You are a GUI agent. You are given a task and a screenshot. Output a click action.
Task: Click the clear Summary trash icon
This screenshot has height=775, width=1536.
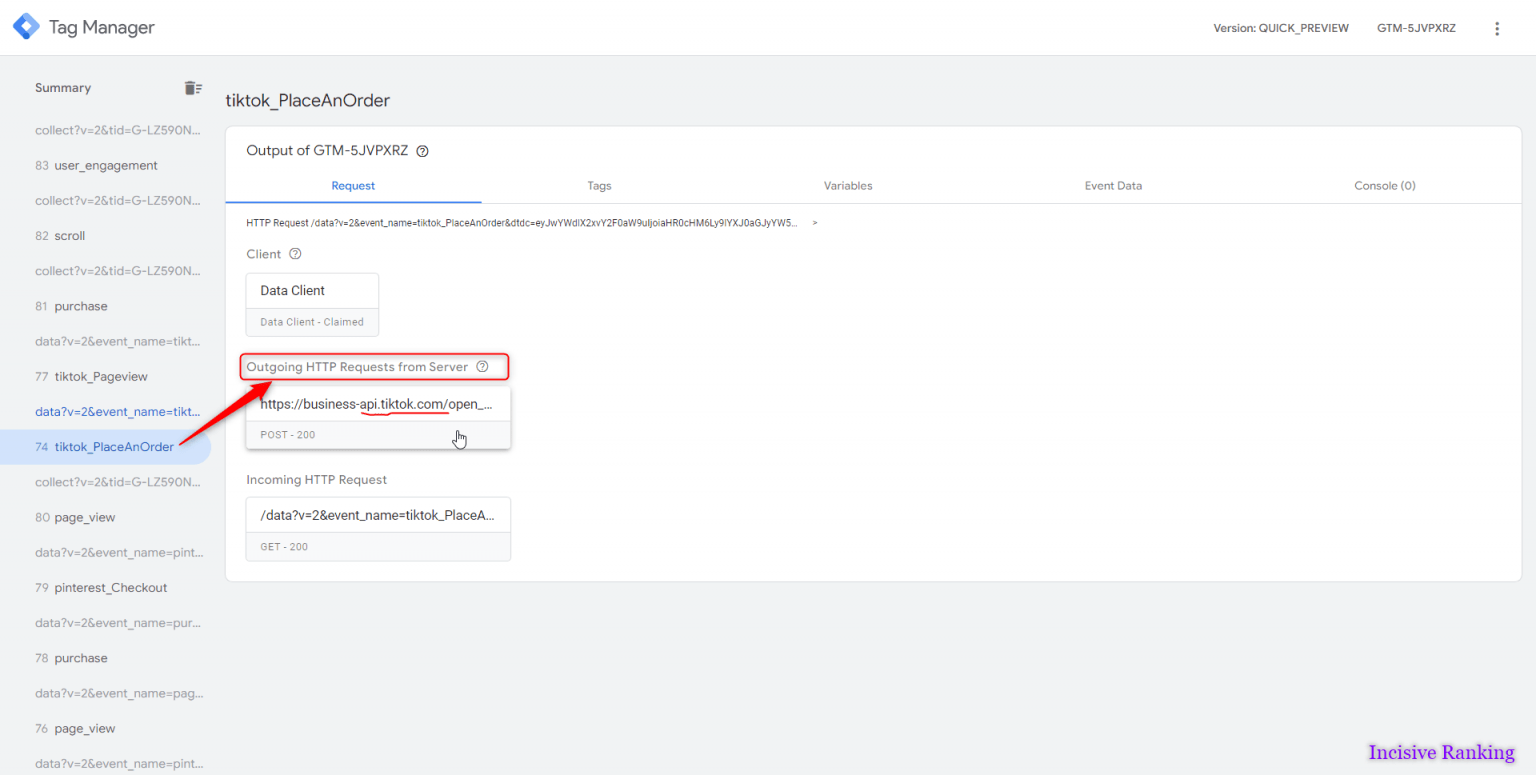click(192, 87)
